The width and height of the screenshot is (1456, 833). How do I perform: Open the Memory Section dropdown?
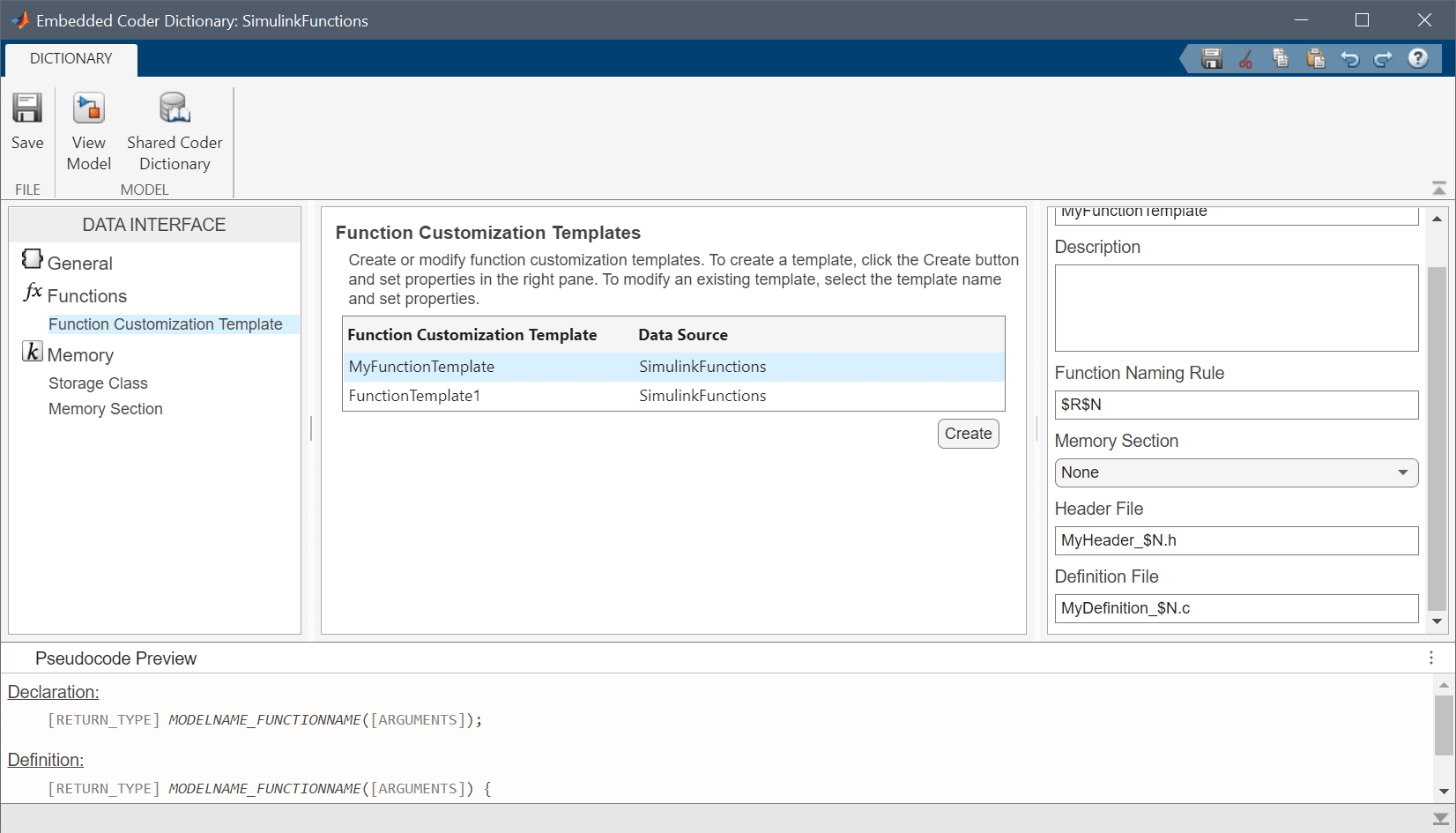pos(1236,472)
